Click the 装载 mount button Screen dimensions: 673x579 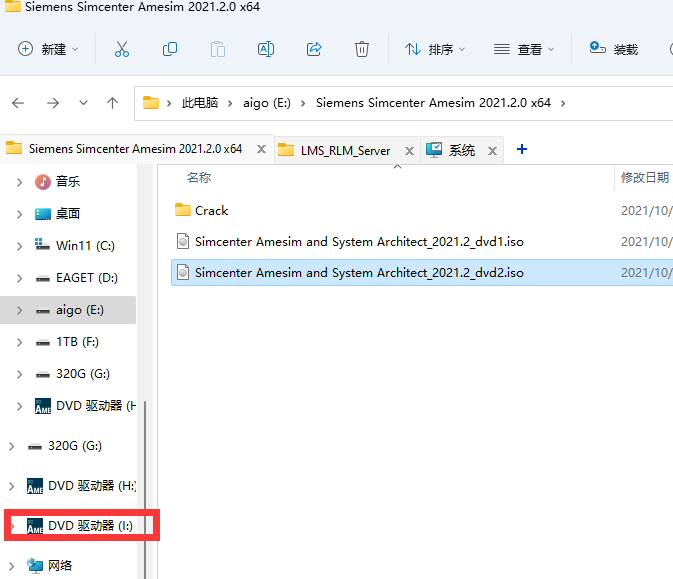pos(614,49)
